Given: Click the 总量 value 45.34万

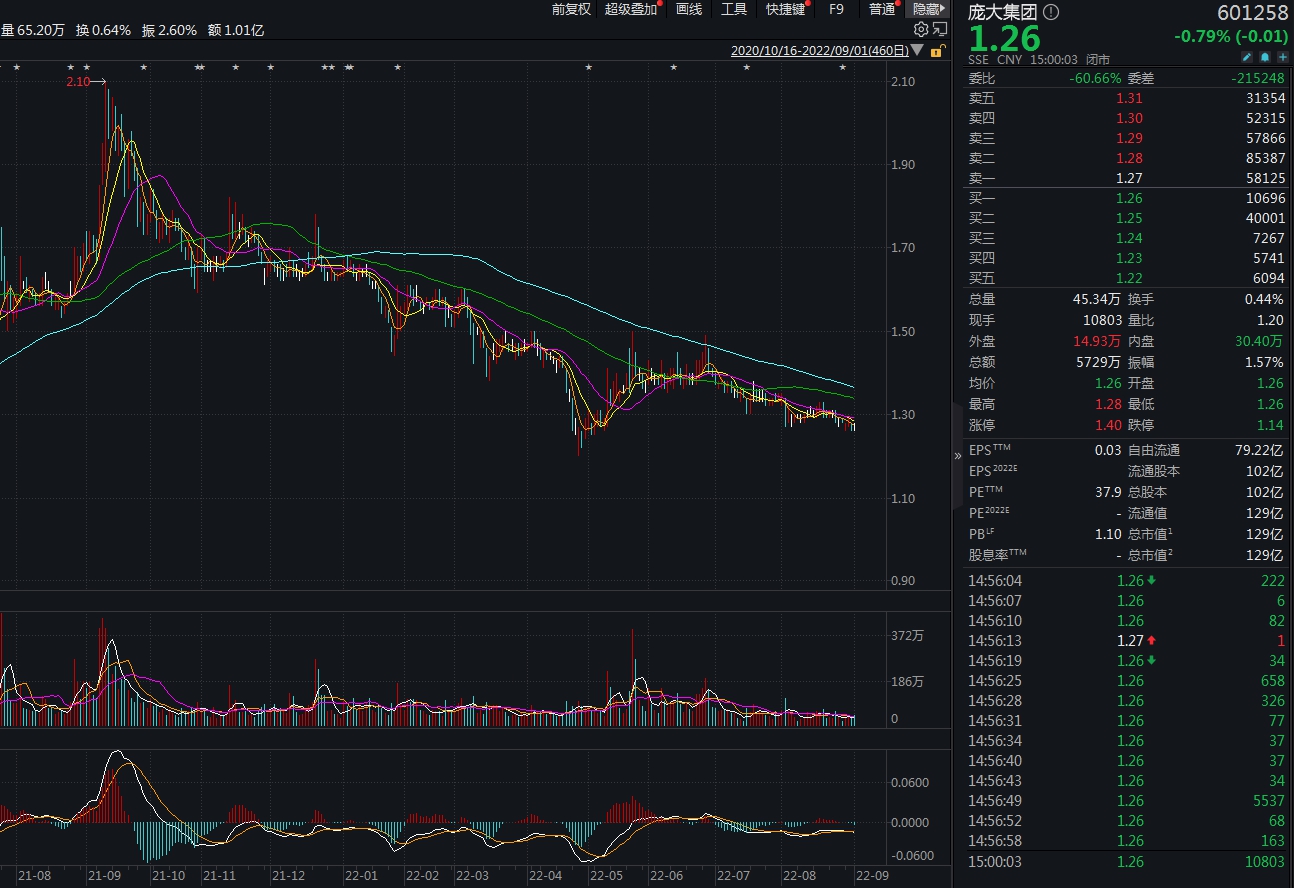Looking at the screenshot, I should click(x=1096, y=299).
